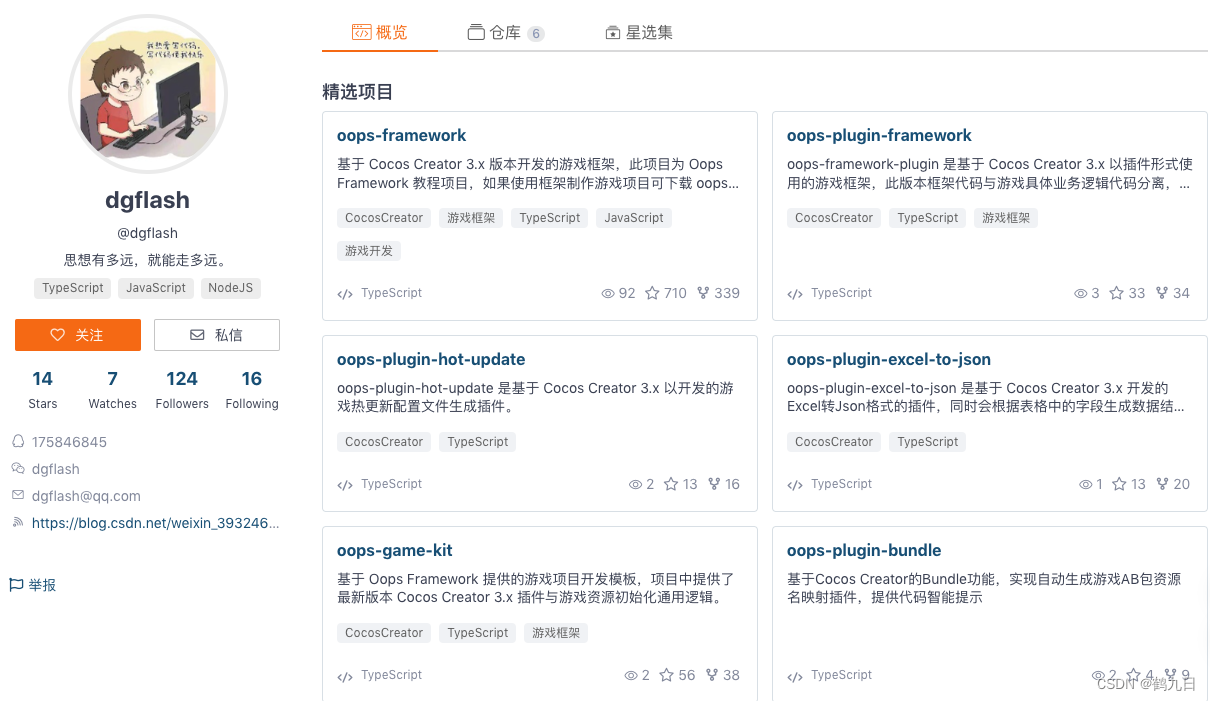Click the 关注 follow button

point(78,335)
